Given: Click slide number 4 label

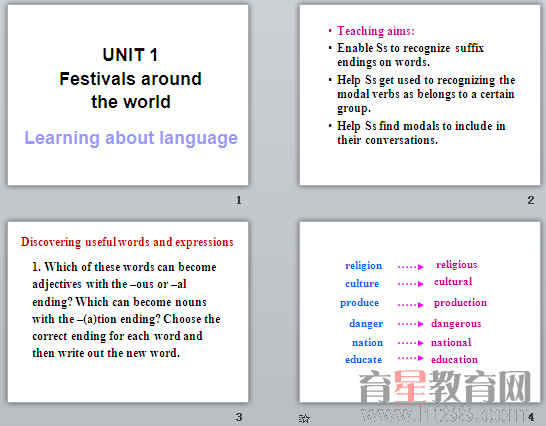Looking at the screenshot, I should 531,417.
